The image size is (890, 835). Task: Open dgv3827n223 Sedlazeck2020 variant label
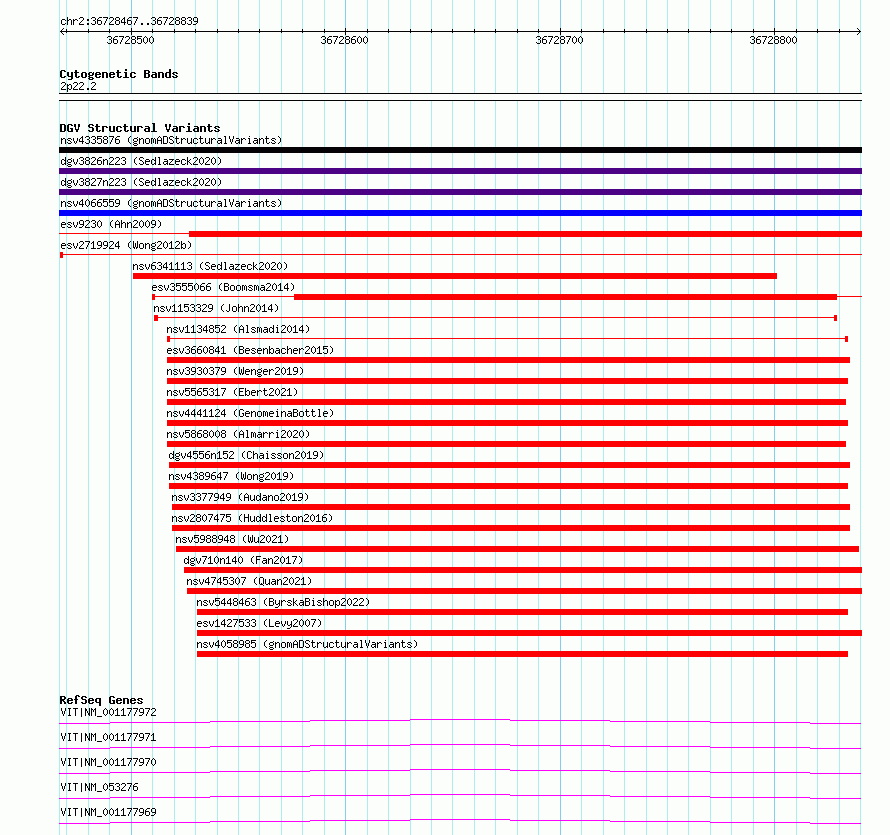click(x=141, y=182)
